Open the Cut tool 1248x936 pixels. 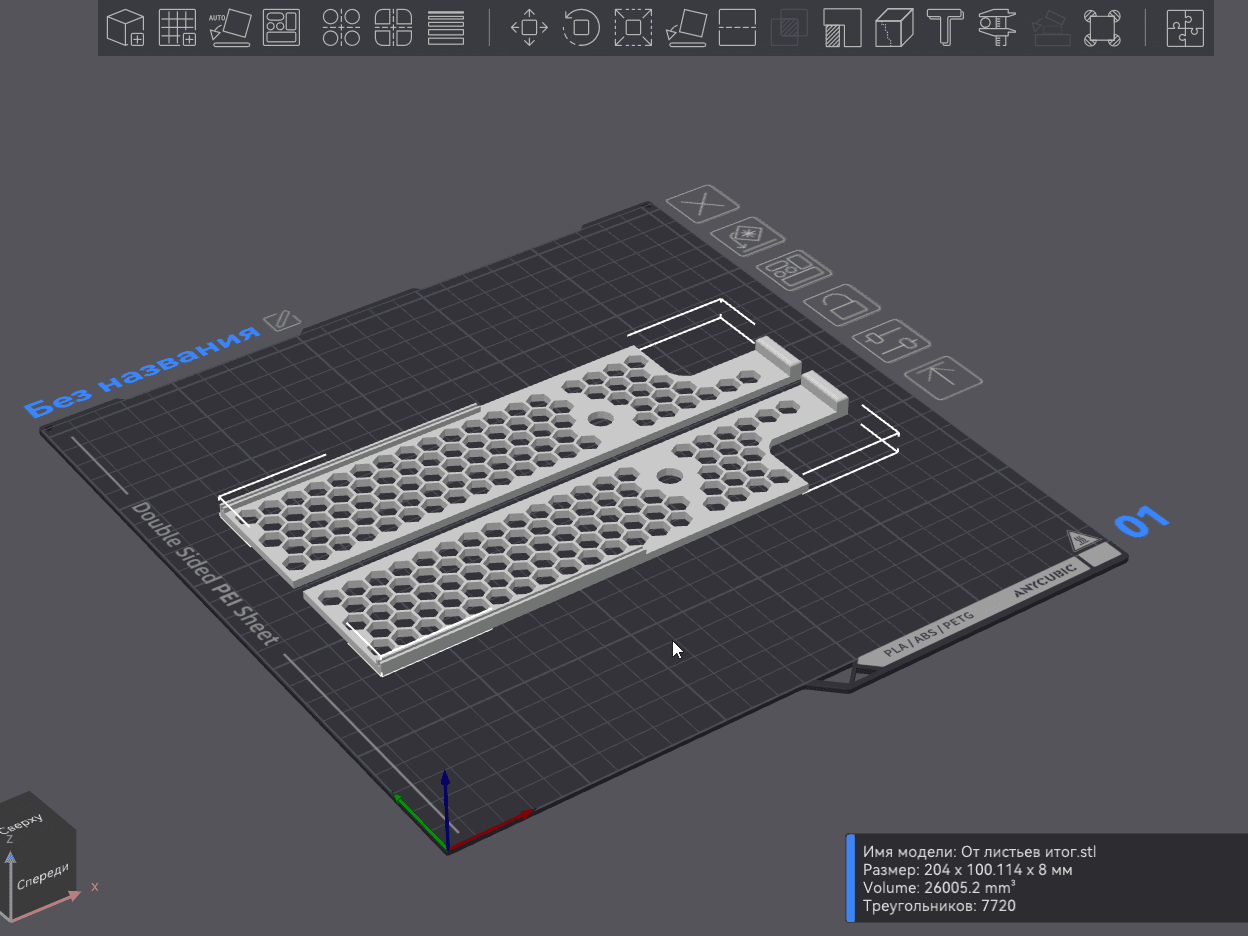(737, 27)
